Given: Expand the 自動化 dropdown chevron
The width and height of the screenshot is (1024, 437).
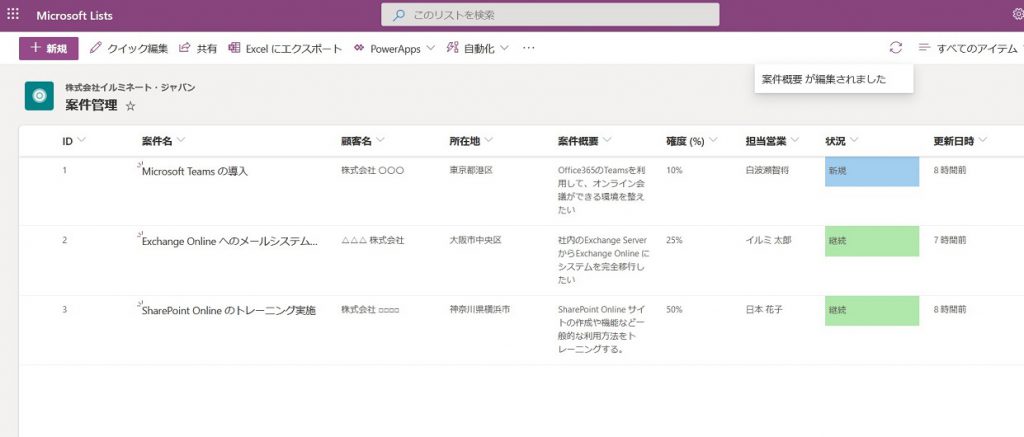Looking at the screenshot, I should click(504, 48).
